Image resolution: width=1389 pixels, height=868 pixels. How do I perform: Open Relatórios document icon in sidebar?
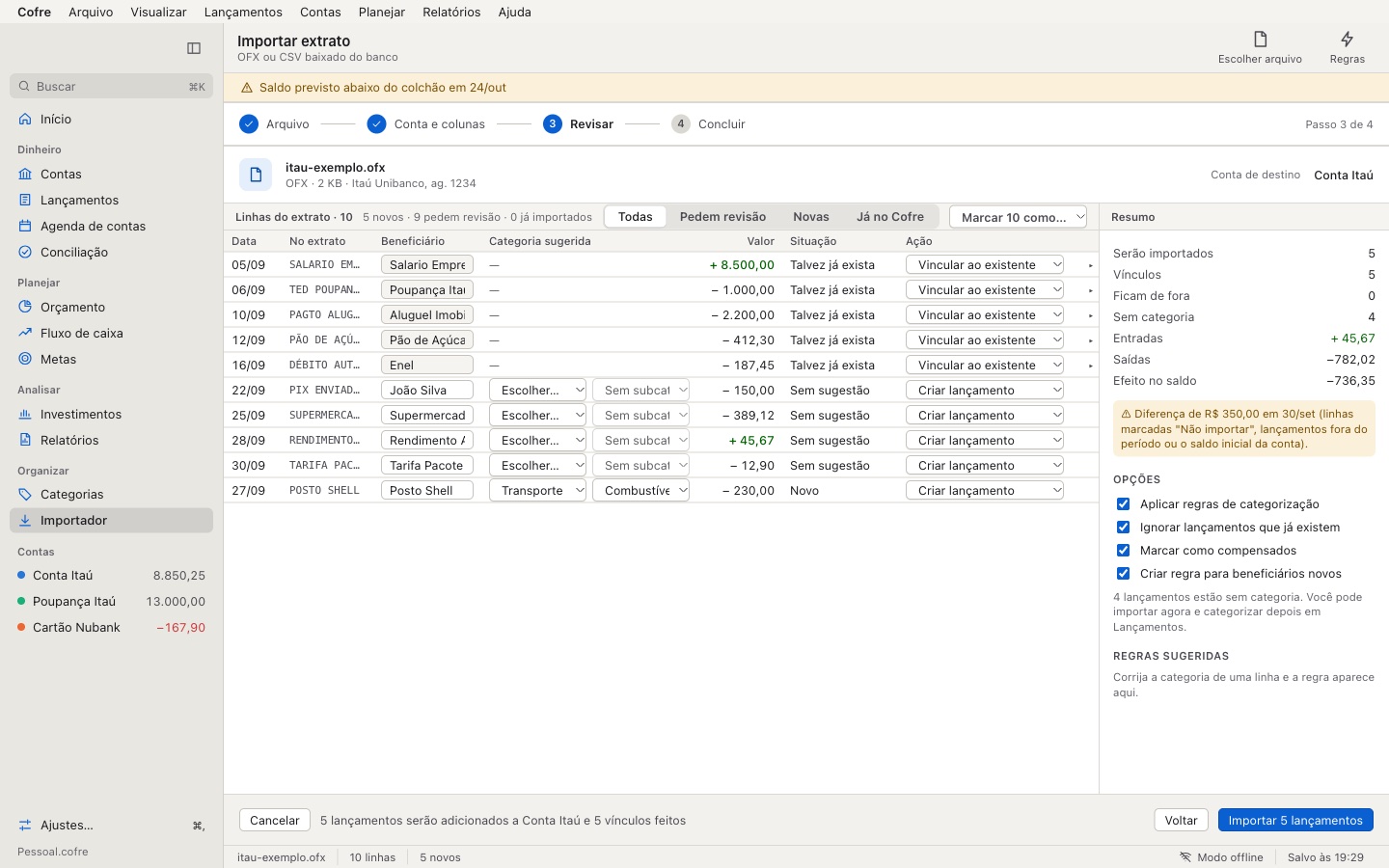(x=25, y=441)
